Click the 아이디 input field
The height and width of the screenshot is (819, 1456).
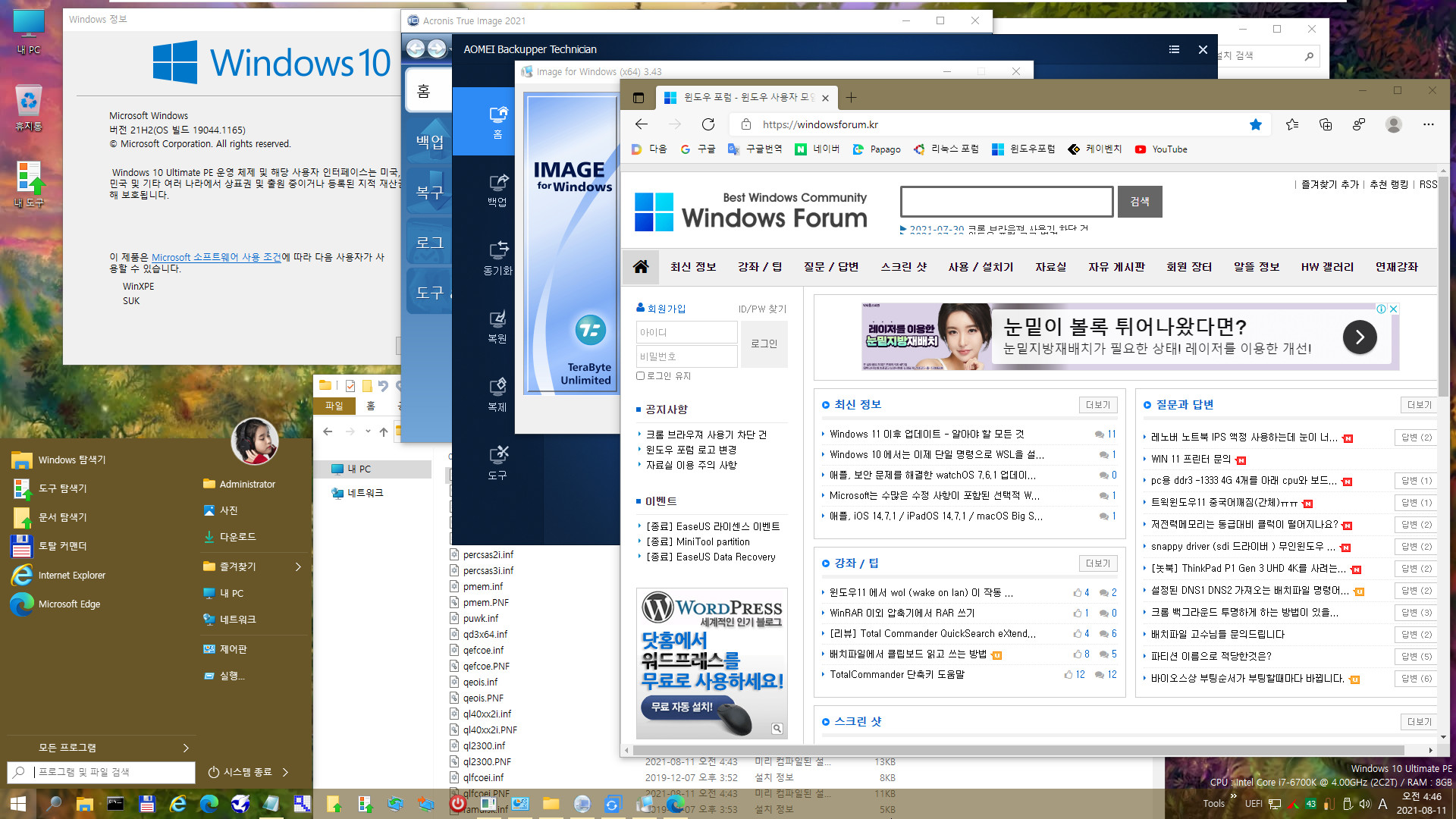coord(687,332)
